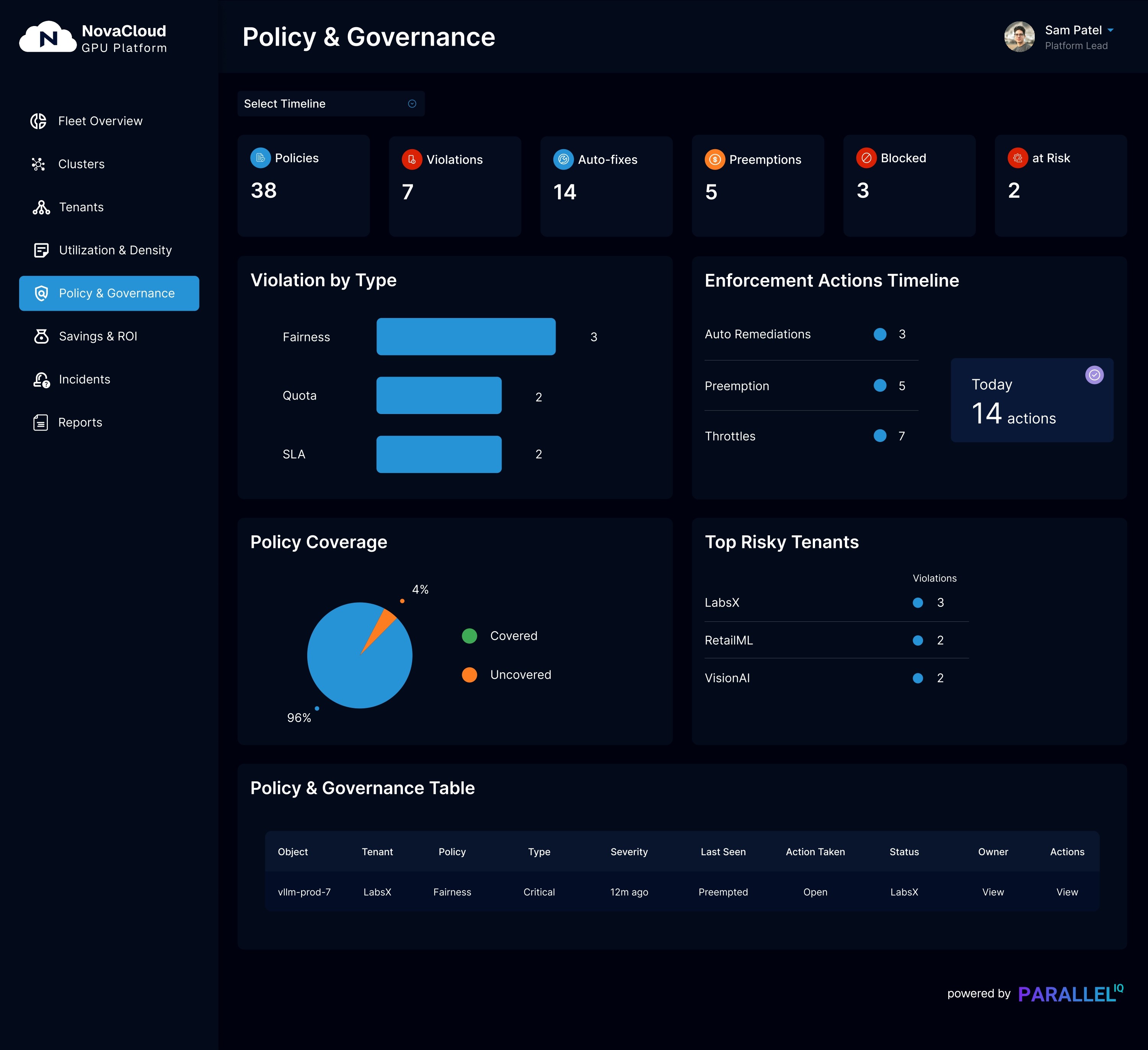Open Savings & ROI menu item
The image size is (1148, 1050).
[98, 336]
